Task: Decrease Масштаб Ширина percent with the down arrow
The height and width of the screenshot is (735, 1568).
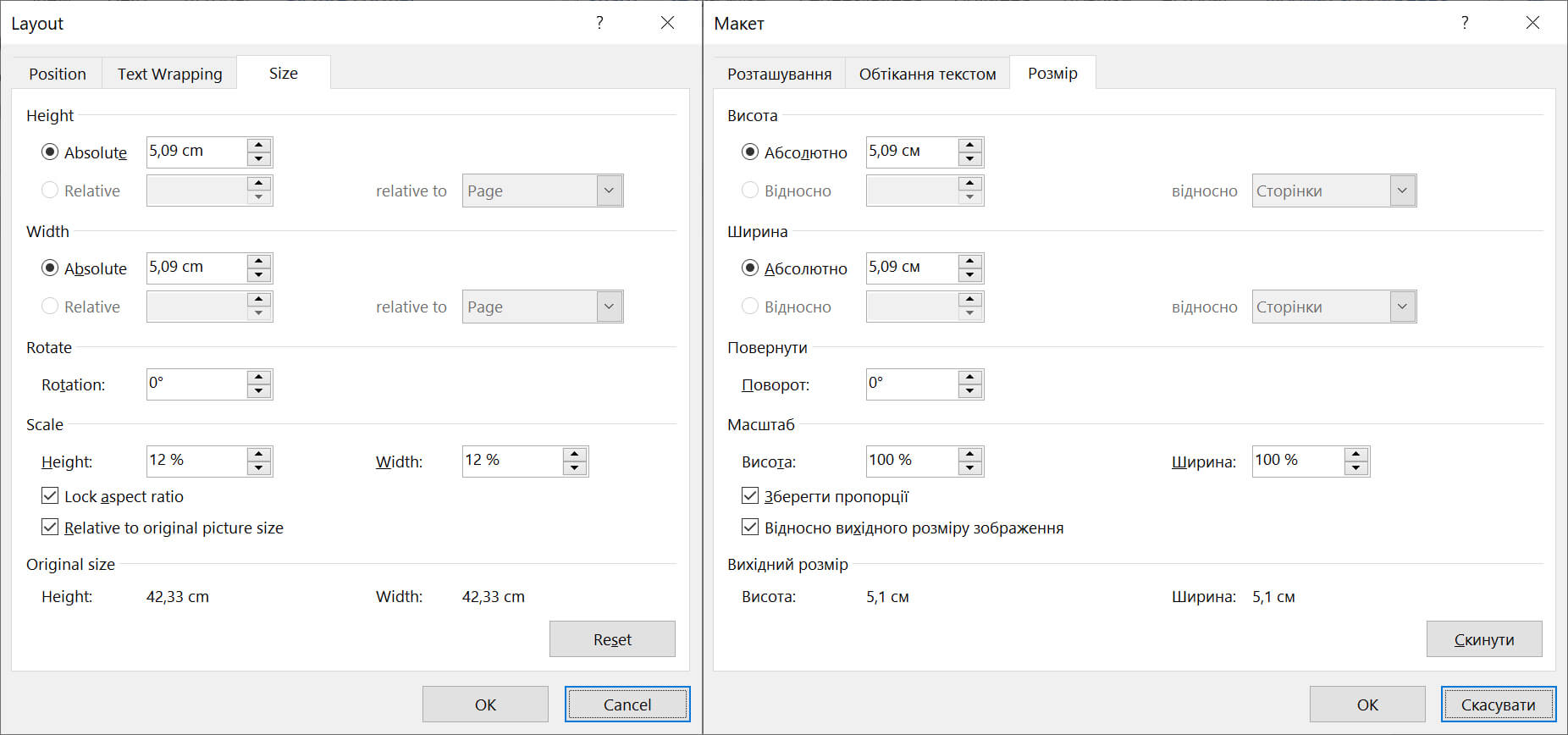Action: point(1356,468)
